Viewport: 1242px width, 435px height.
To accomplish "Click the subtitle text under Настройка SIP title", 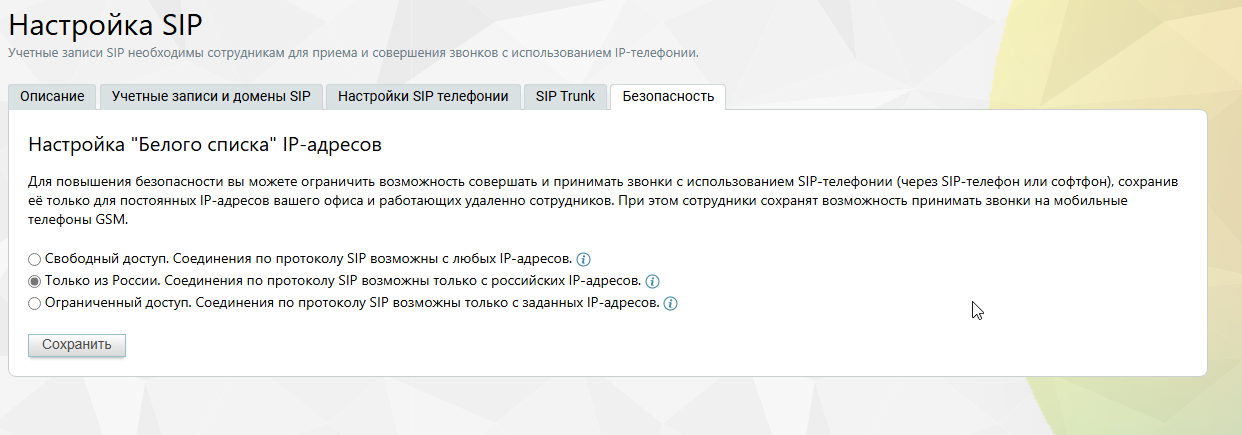I will click(x=353, y=52).
